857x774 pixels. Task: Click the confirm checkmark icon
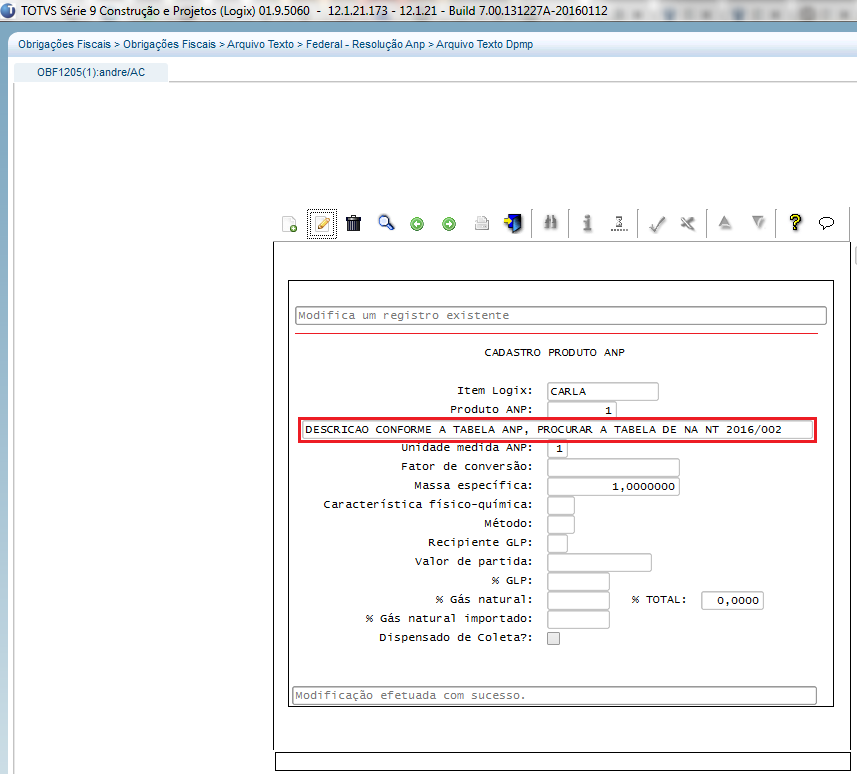tap(656, 224)
